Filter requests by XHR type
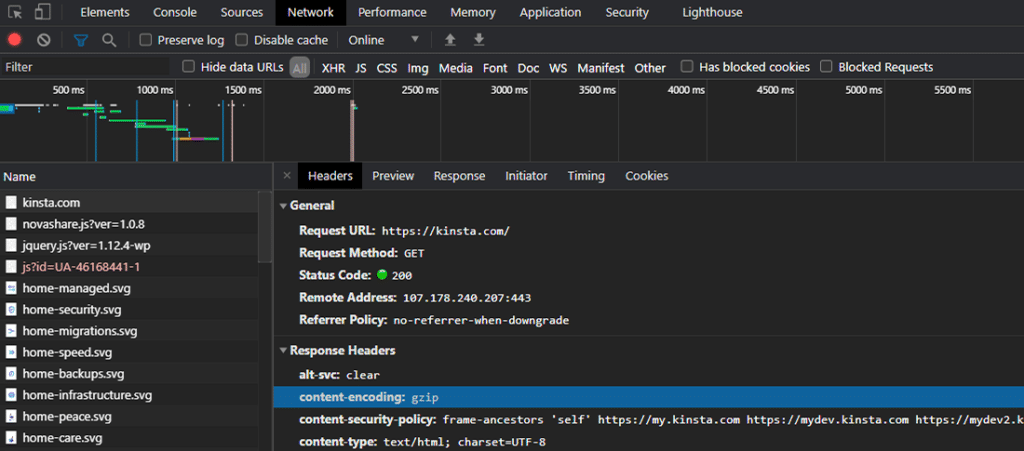The width and height of the screenshot is (1024, 451). pyautogui.click(x=333, y=68)
